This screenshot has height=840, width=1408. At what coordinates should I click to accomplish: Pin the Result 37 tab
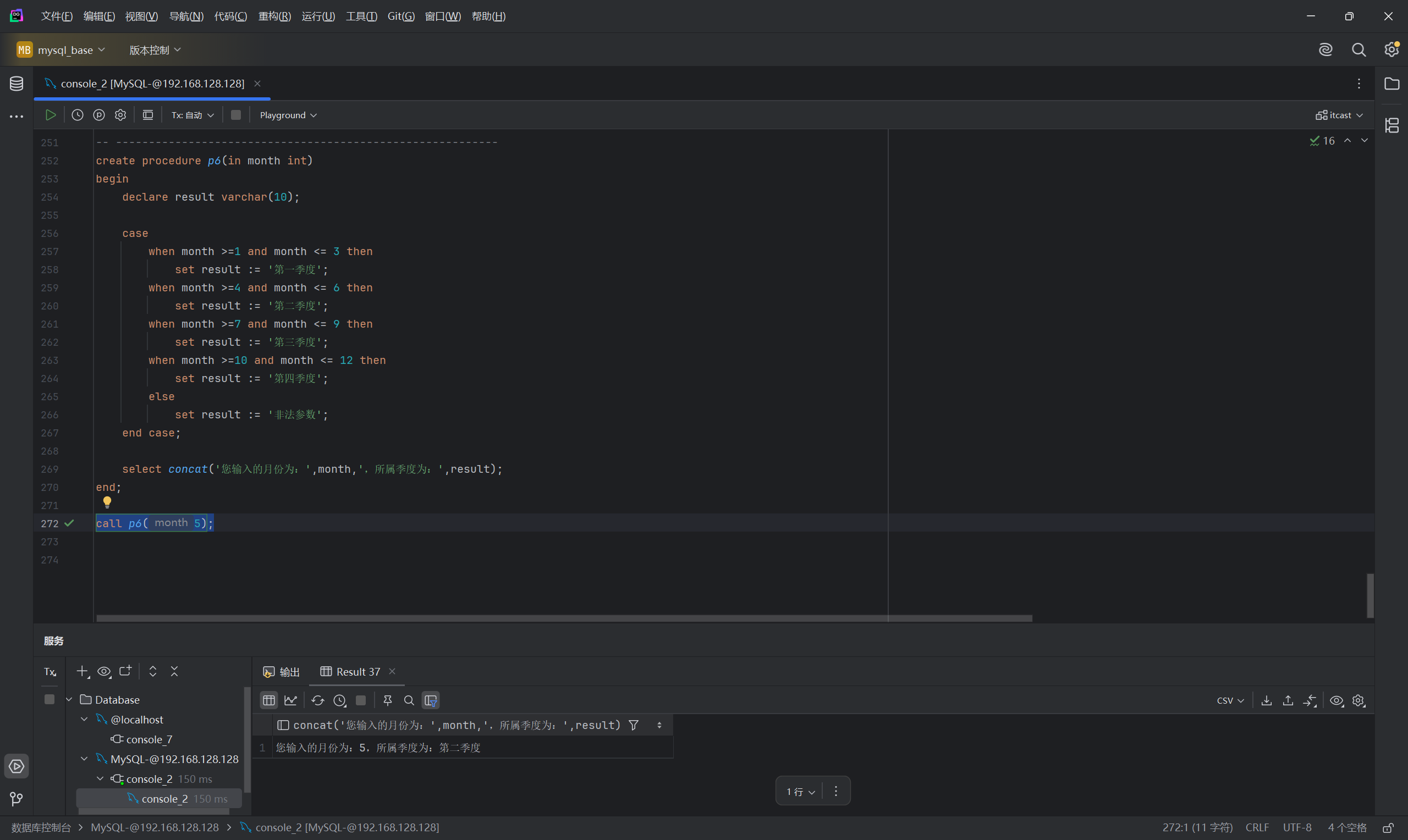388,700
